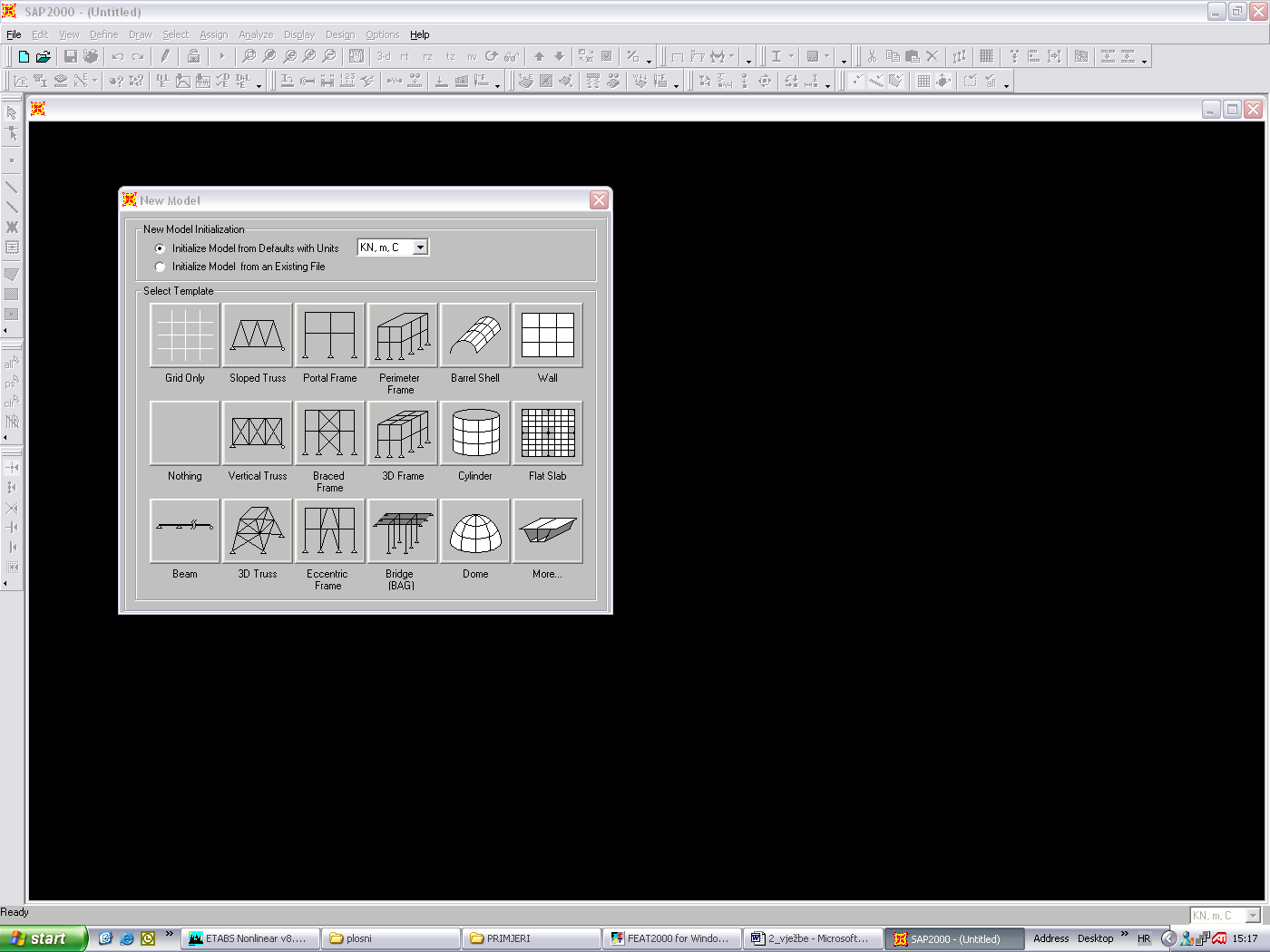The width and height of the screenshot is (1270, 952).
Task: Select the Bridge (BAG) template
Action: [403, 531]
